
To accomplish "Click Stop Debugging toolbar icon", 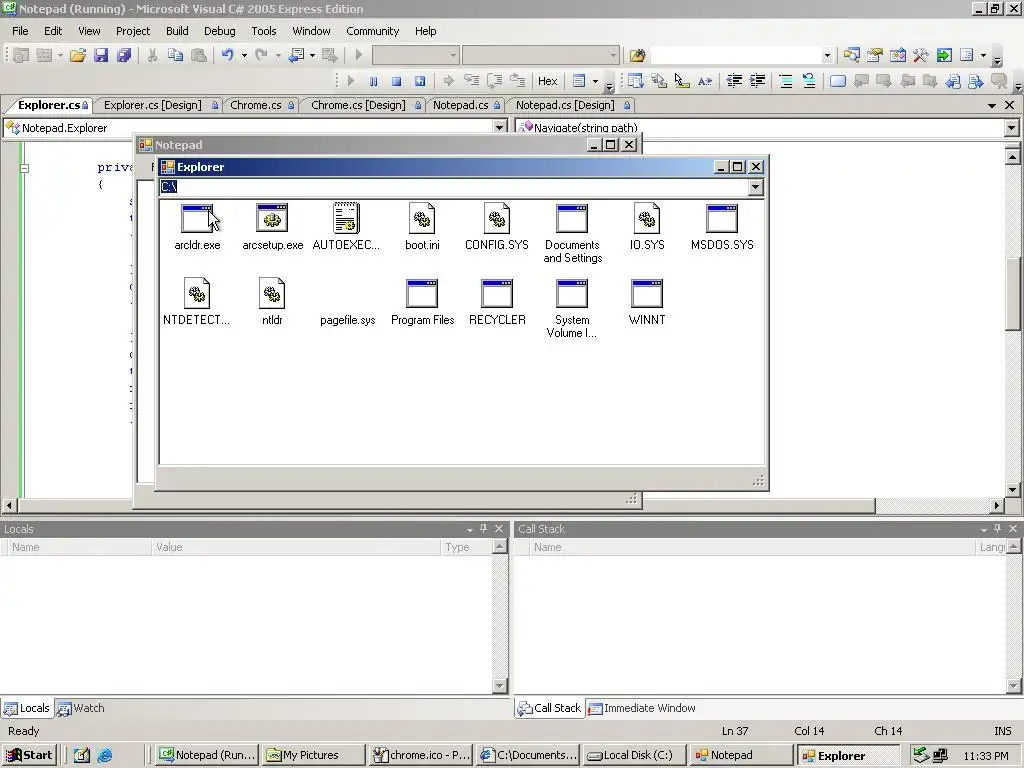I will (x=396, y=81).
